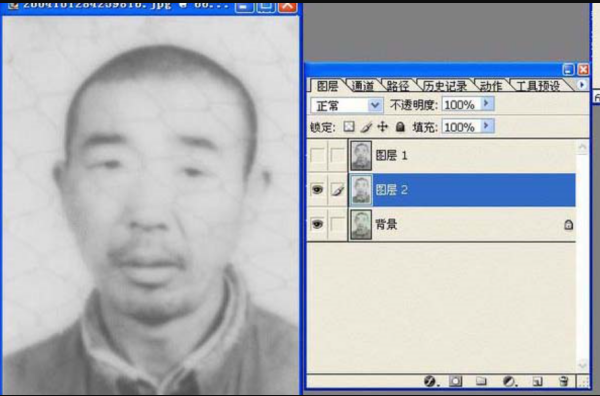600x396 pixels.
Task: Click the image document title bar icon
Action: pyautogui.click(x=13, y=6)
